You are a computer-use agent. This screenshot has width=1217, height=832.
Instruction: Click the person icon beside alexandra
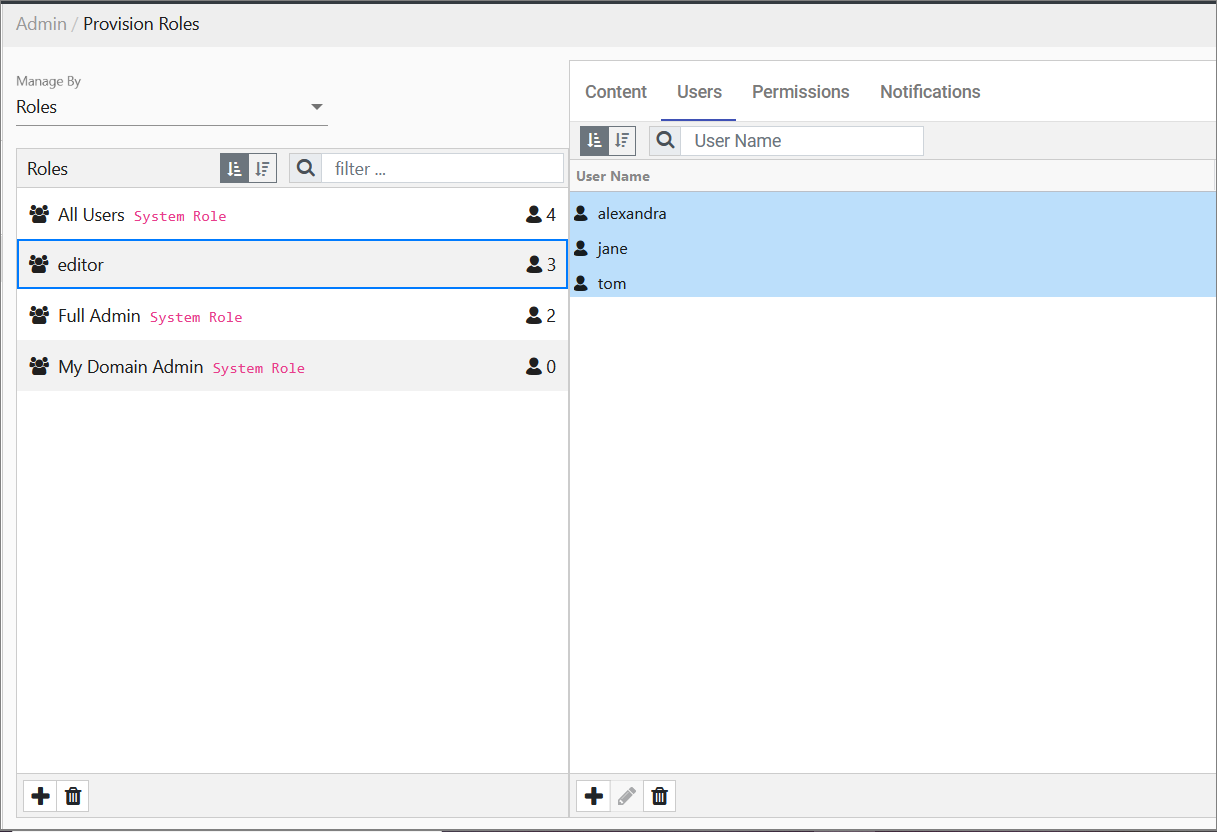581,213
